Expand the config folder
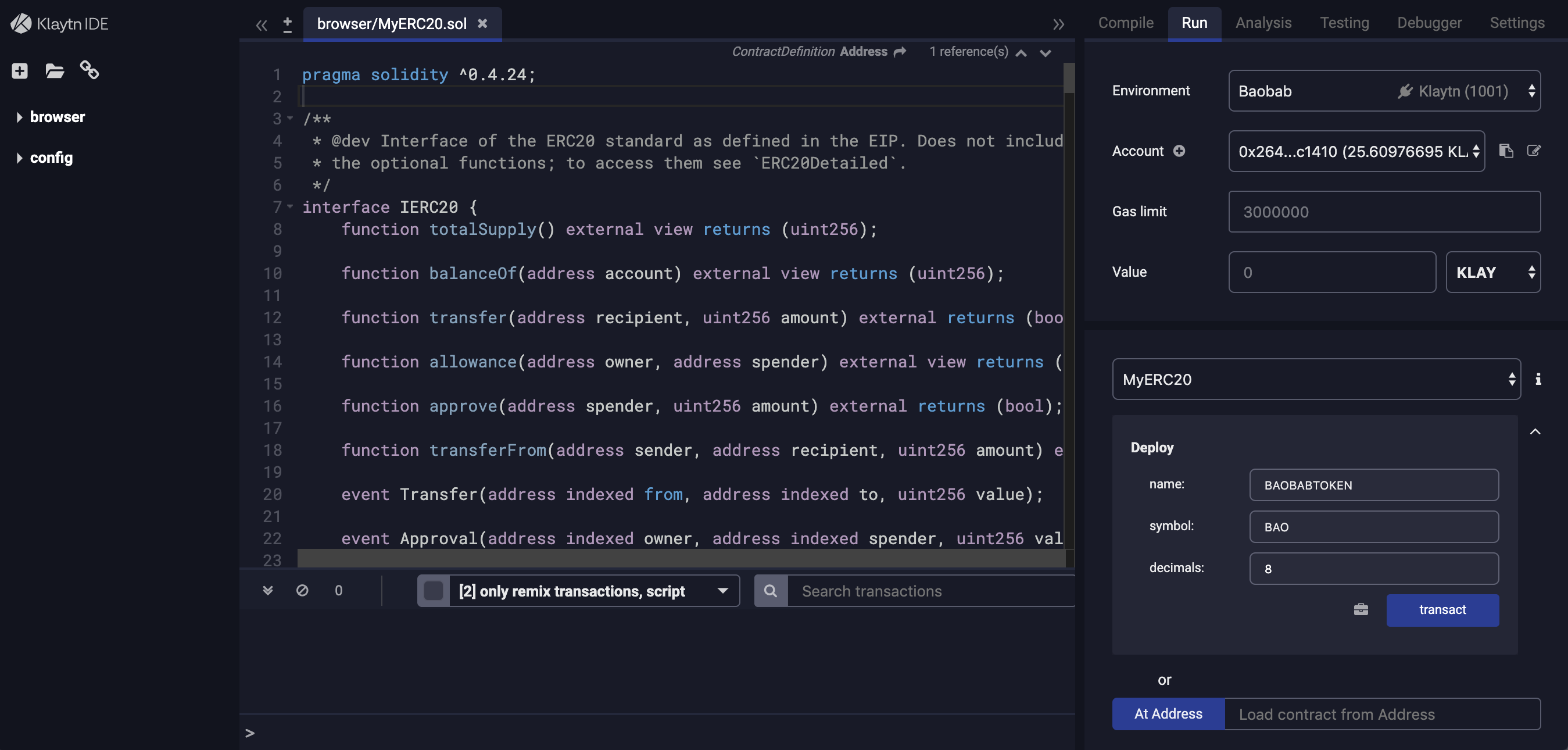 tap(19, 158)
